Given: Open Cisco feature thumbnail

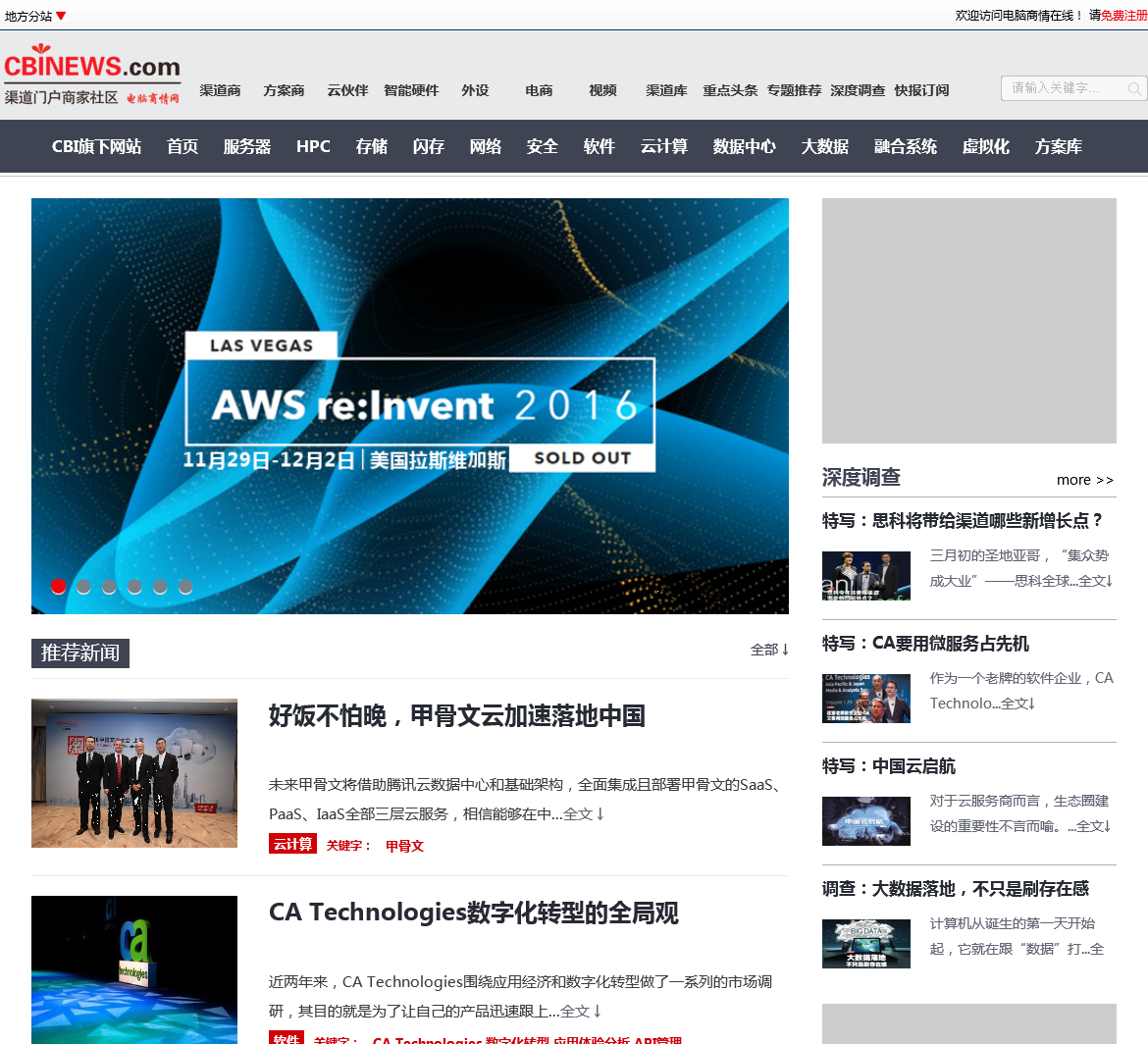Looking at the screenshot, I should point(866,575).
